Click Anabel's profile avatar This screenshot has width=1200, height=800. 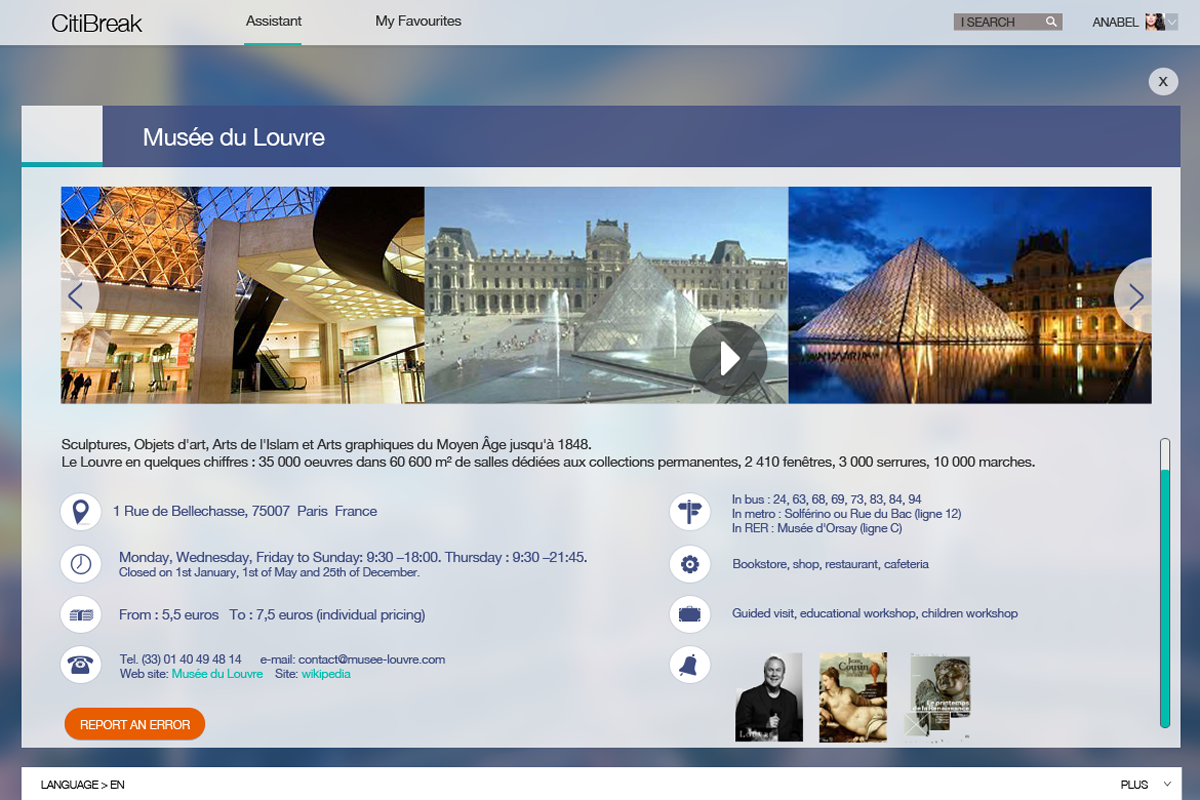click(x=1154, y=22)
